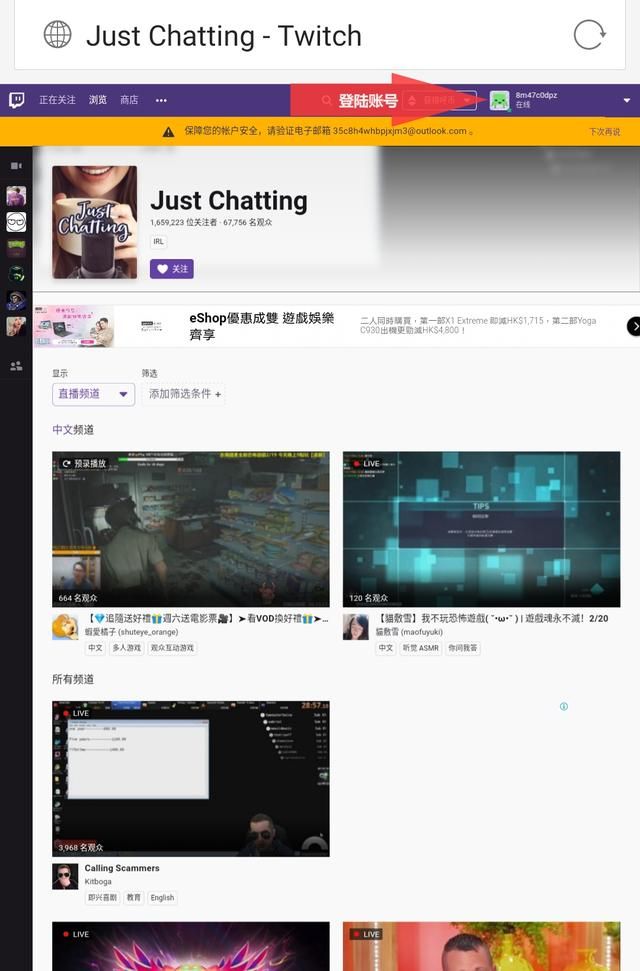Open the three-dots more menu in the top bar
The image size is (640, 971).
click(x=161, y=100)
